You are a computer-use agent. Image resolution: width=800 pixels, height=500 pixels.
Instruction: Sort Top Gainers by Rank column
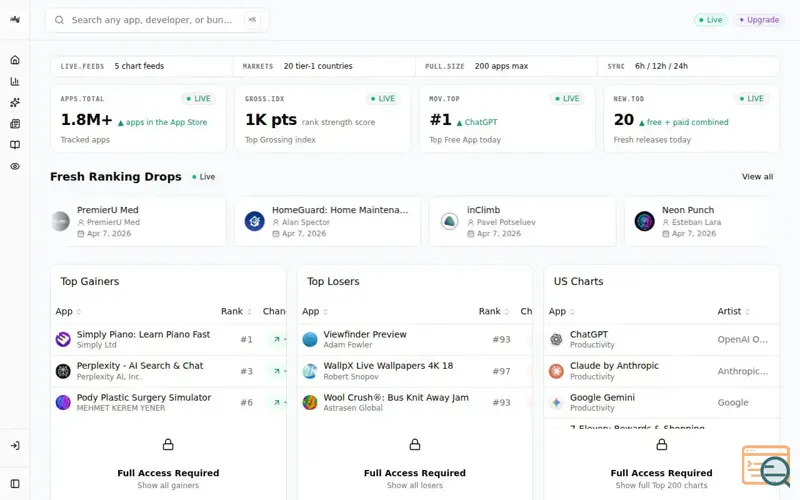(236, 311)
